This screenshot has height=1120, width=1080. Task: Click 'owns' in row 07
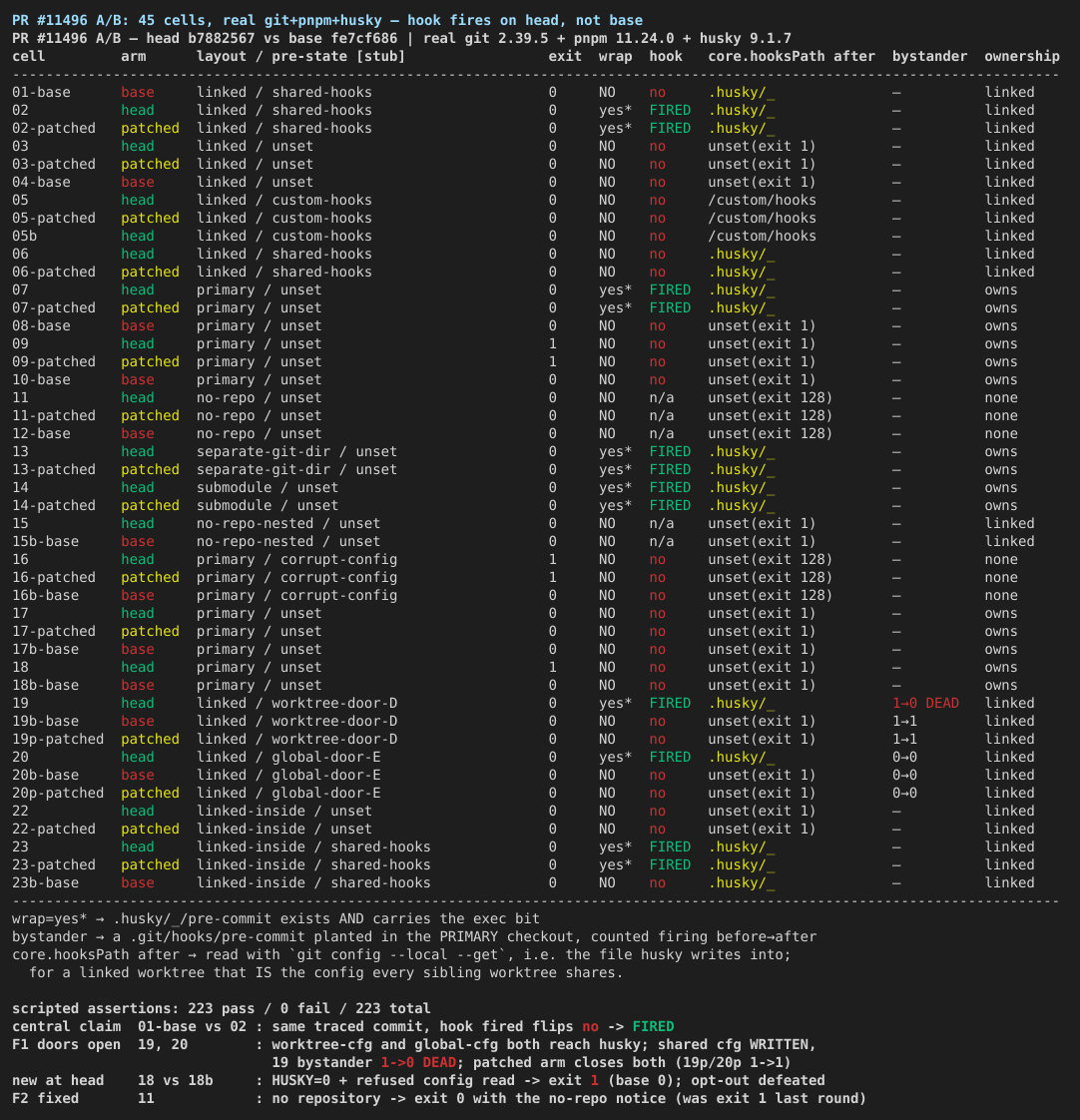[1001, 289]
